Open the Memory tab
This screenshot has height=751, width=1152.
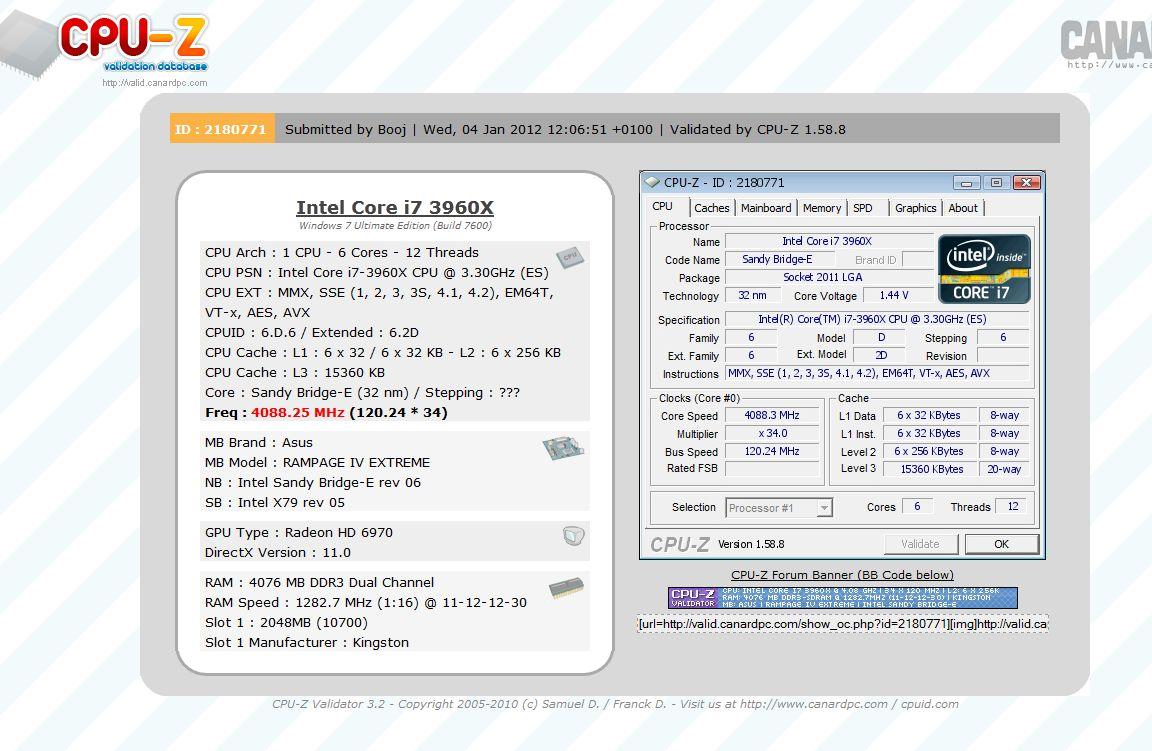[x=821, y=208]
